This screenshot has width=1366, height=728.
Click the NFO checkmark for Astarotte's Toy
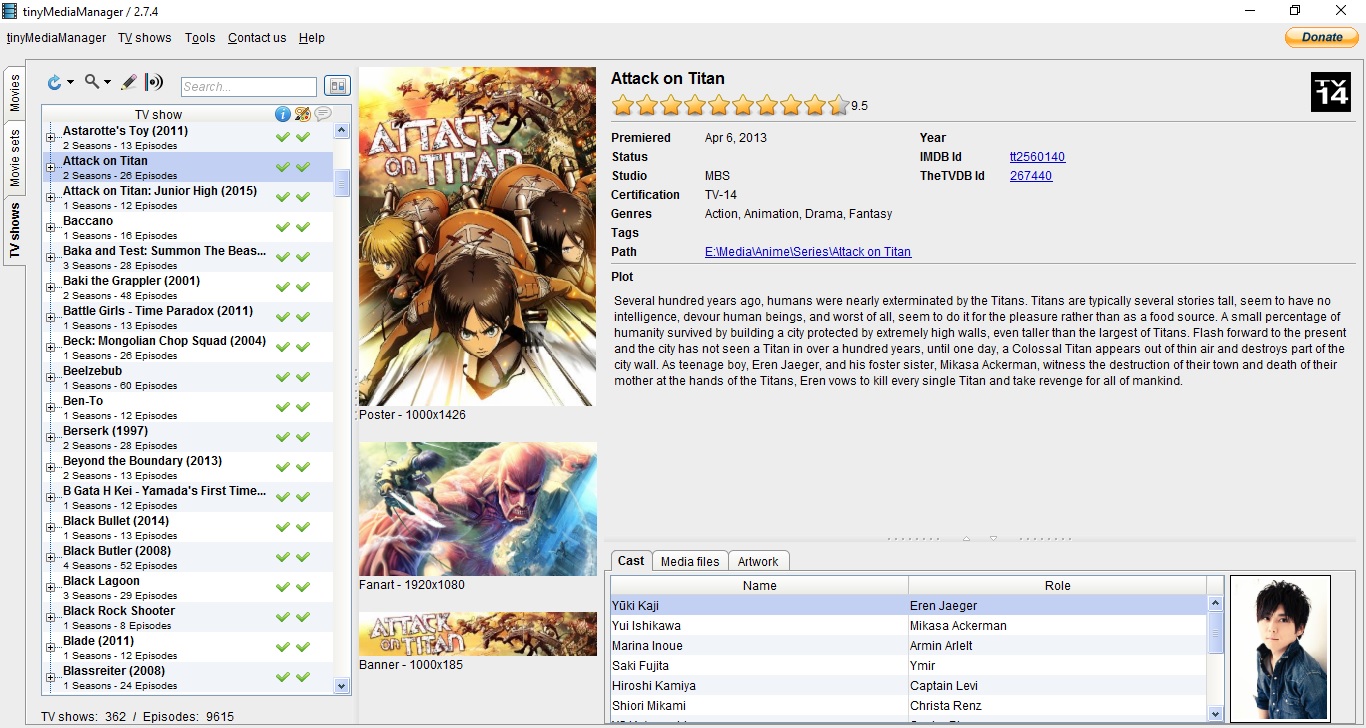pyautogui.click(x=283, y=137)
